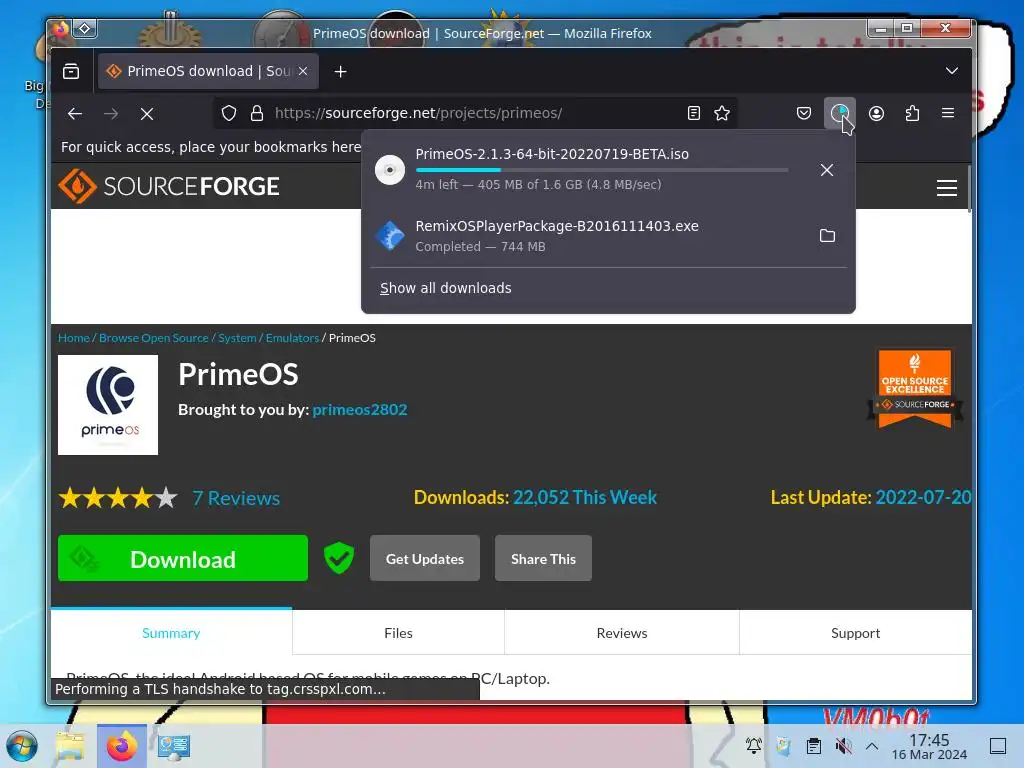This screenshot has width=1024, height=768.
Task: Open the Firefox window menu icon in title bar
Action: pos(61,29)
